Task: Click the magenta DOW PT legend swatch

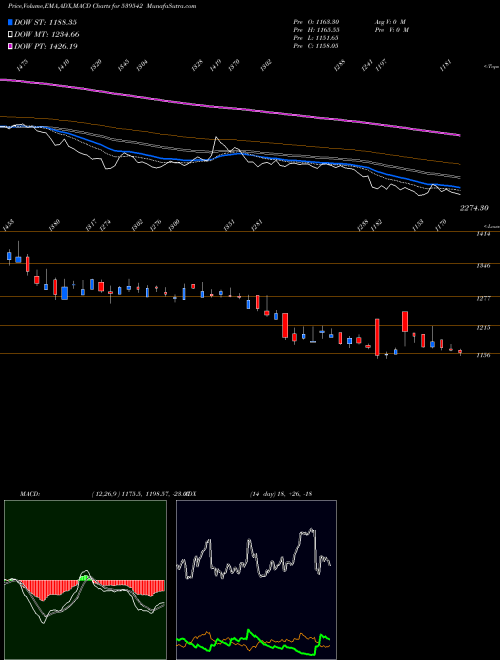Action: pos(10,46)
